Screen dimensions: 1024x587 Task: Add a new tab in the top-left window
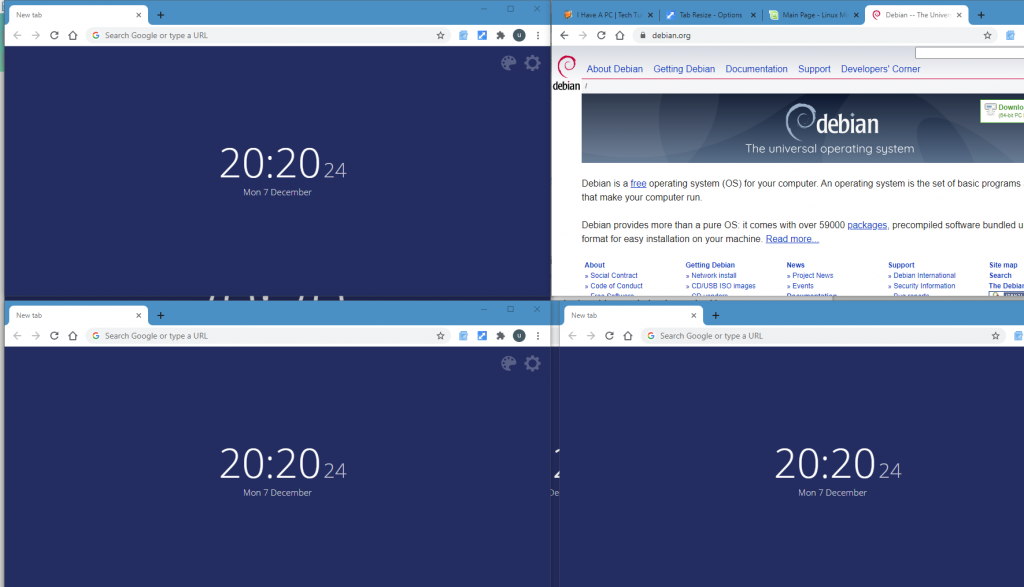(x=161, y=15)
